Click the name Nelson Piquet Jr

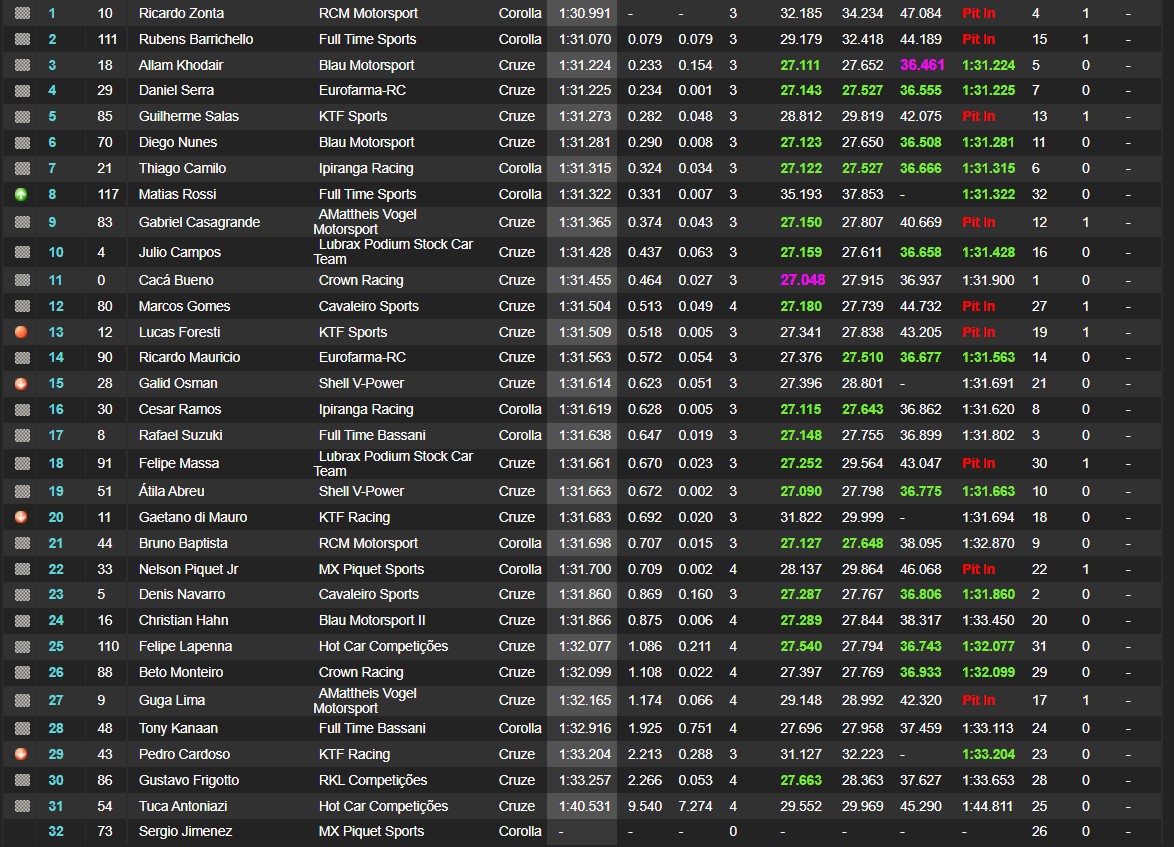tap(189, 569)
